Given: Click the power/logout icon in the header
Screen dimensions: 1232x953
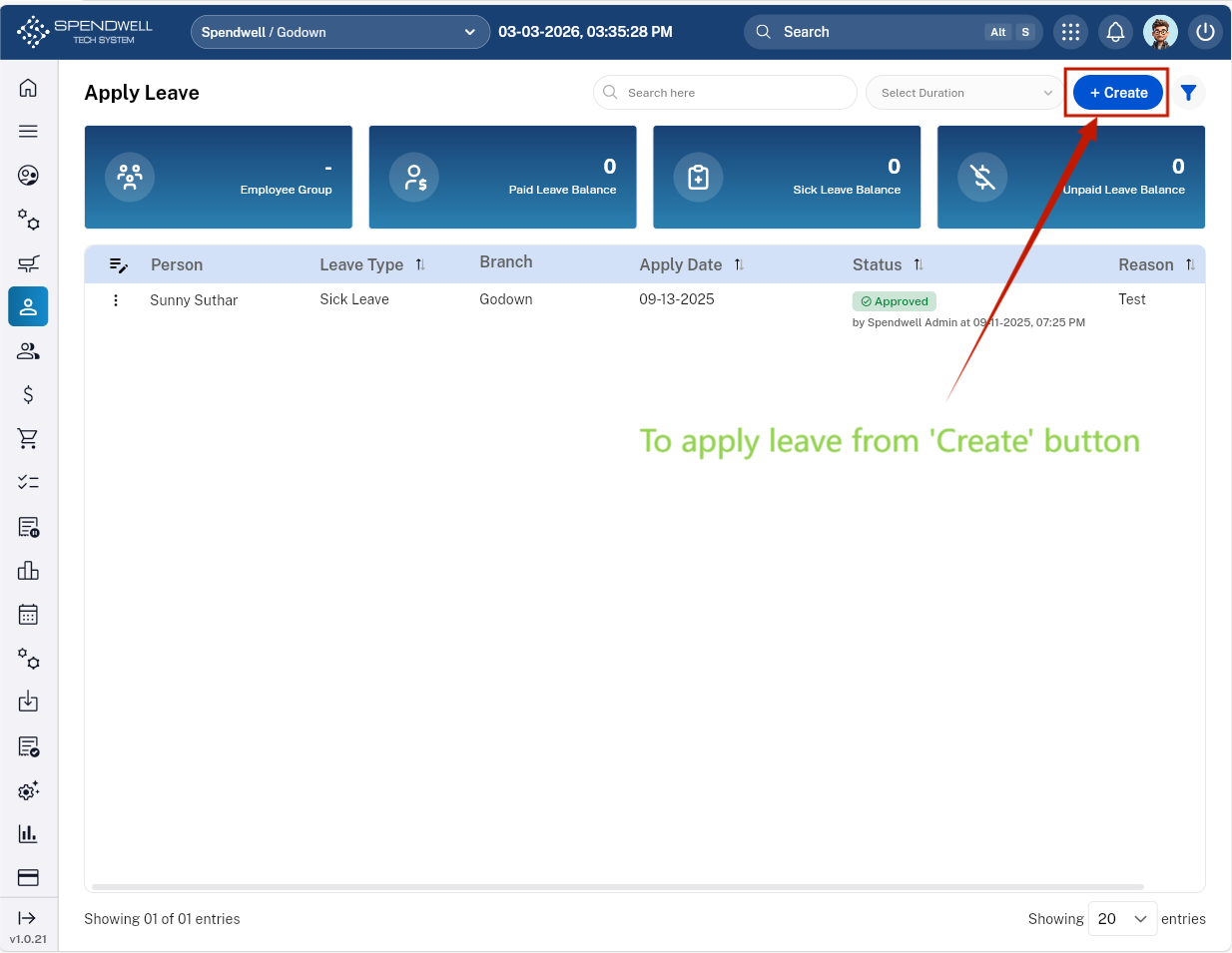Looking at the screenshot, I should [1205, 32].
